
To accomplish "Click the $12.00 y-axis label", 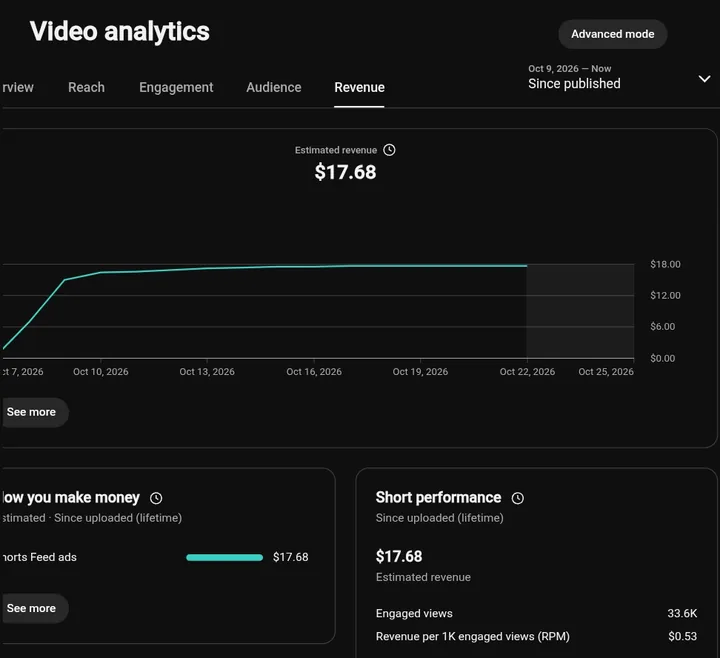I will [665, 295].
